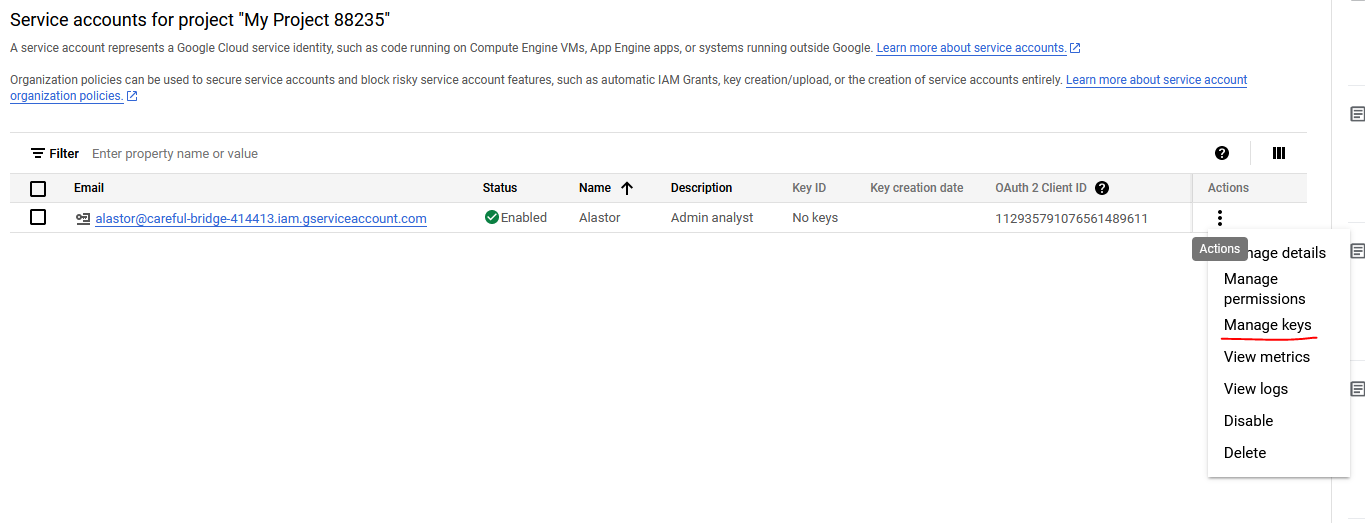Select Manage keys in Actions menu

1267,325
